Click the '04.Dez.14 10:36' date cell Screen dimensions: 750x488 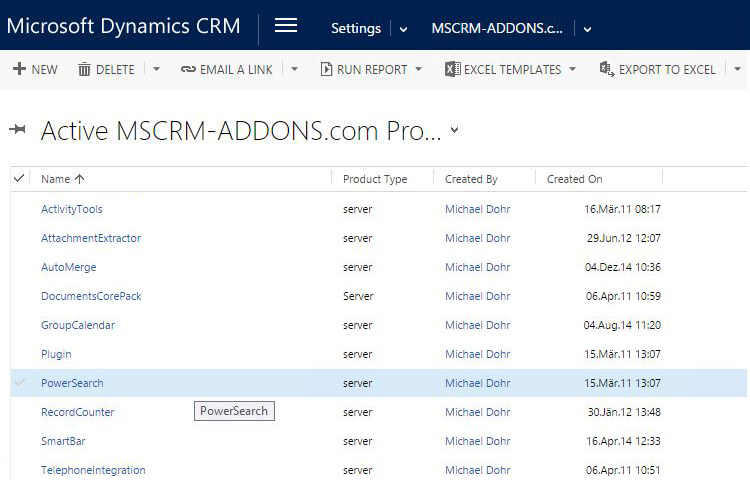623,267
